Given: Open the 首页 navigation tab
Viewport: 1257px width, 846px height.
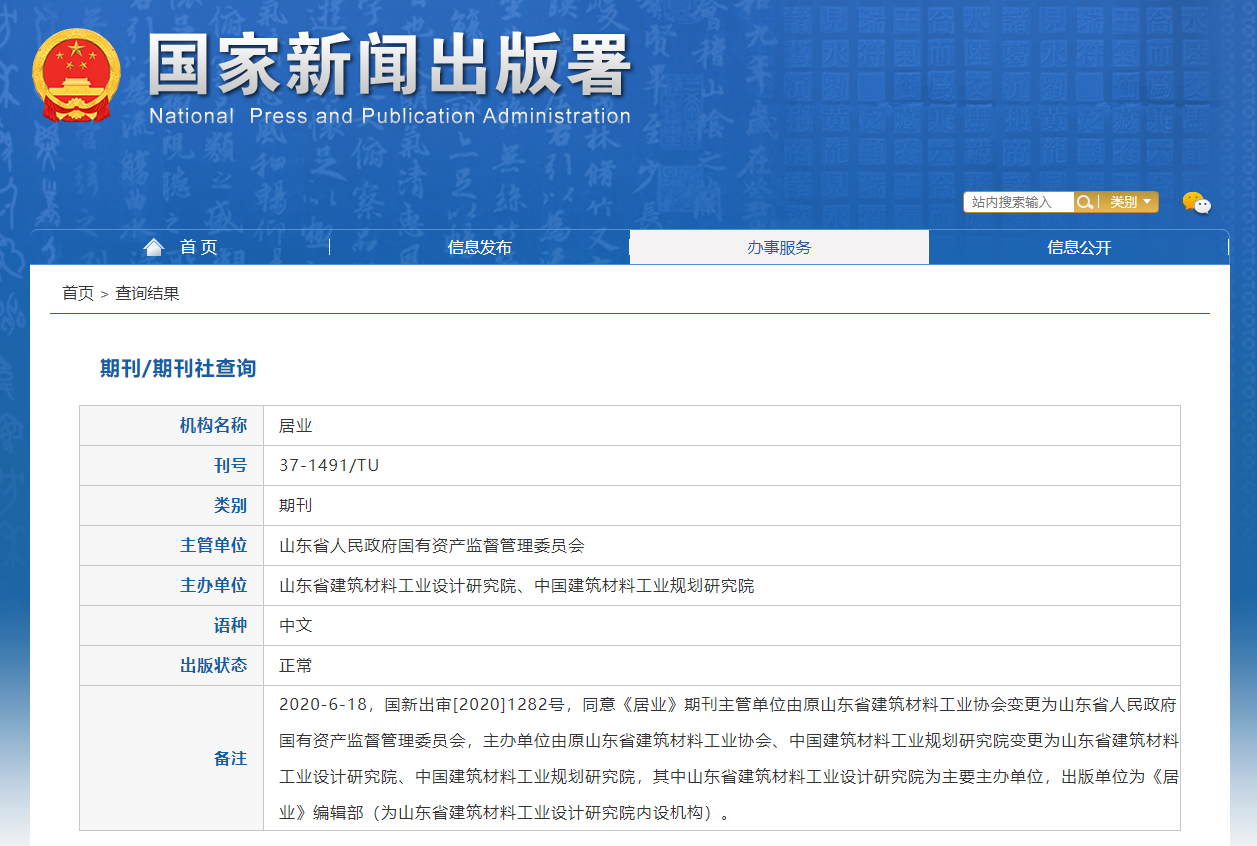Looking at the screenshot, I should [x=198, y=248].
